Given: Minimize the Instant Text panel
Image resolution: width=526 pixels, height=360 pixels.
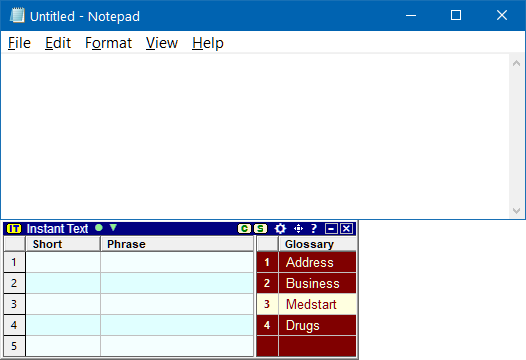Looking at the screenshot, I should (x=331, y=229).
